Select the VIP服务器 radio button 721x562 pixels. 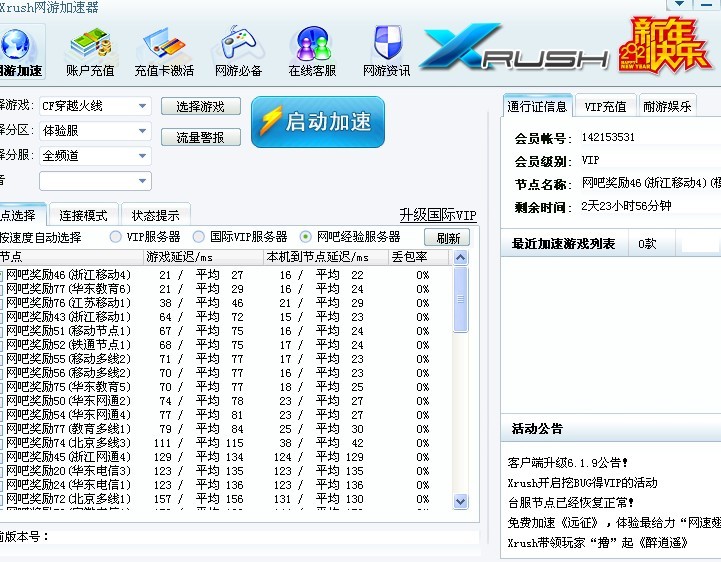tap(115, 237)
